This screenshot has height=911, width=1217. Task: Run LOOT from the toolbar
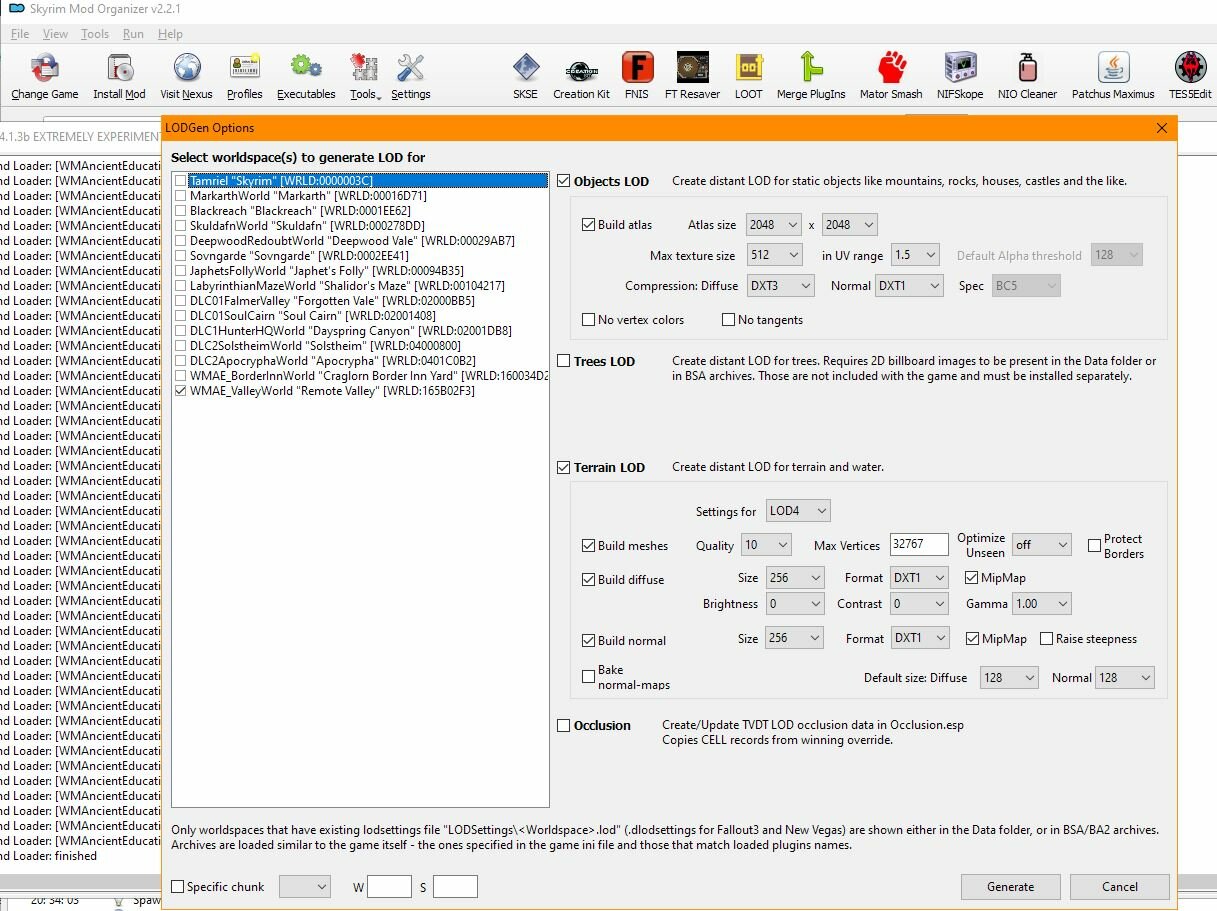point(748,68)
